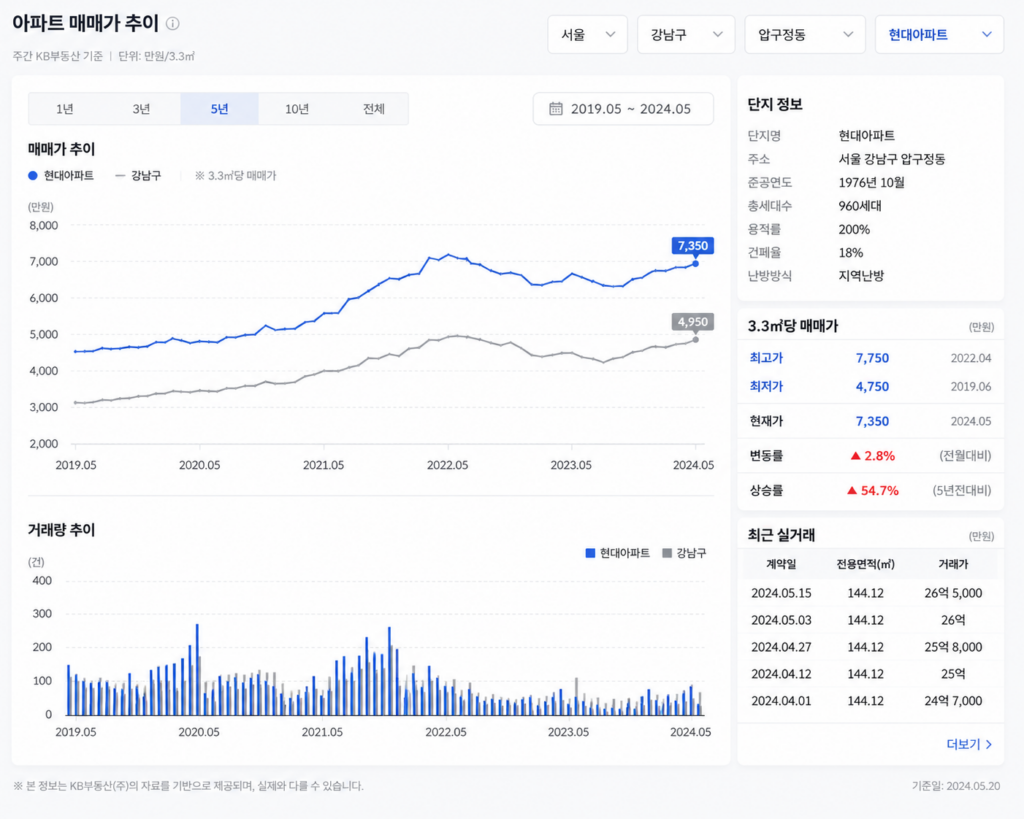Viewport: 1024px width, 819px height.
Task: Select the 10년 period tab
Action: [296, 109]
